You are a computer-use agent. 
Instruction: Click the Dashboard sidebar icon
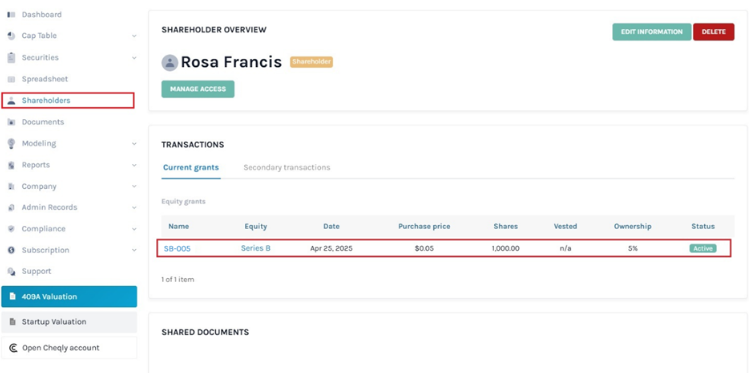click(11, 15)
